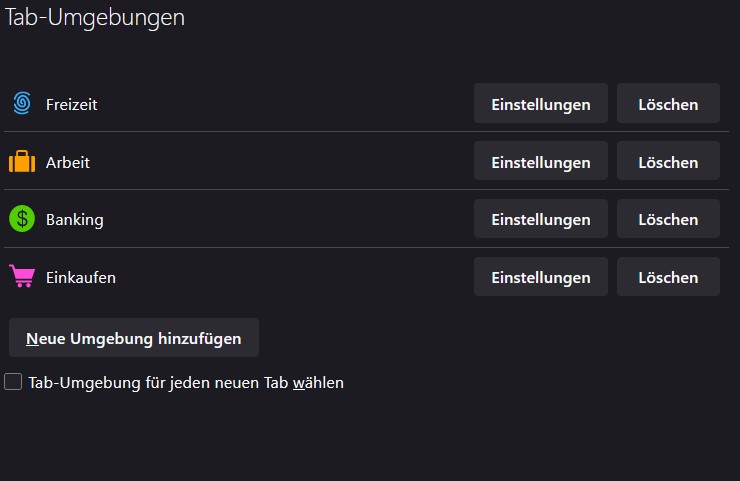Screen dimensions: 740x481
Task: Open Einstellungen for the Arbeit container
Action: 540,161
